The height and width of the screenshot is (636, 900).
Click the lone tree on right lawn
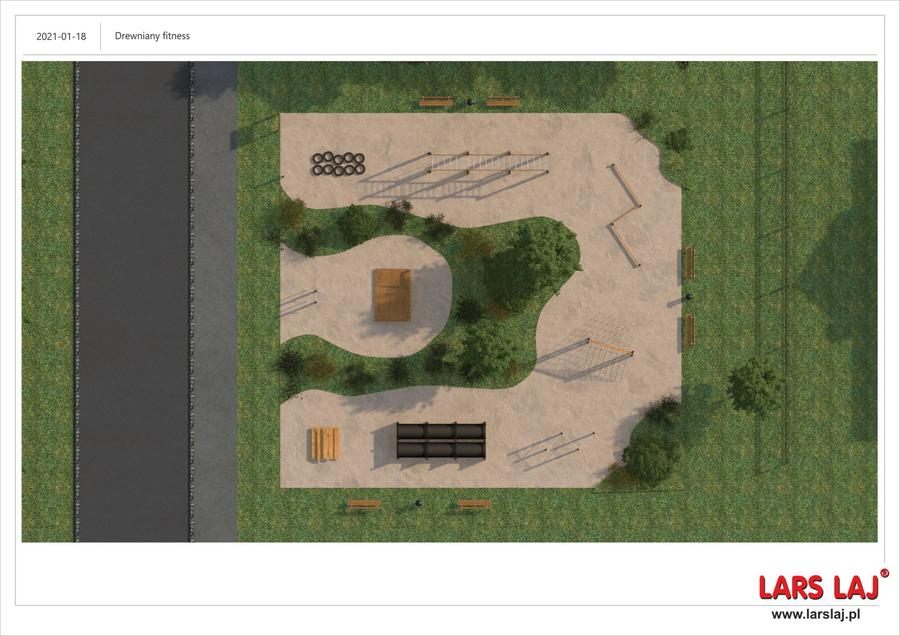[x=754, y=384]
